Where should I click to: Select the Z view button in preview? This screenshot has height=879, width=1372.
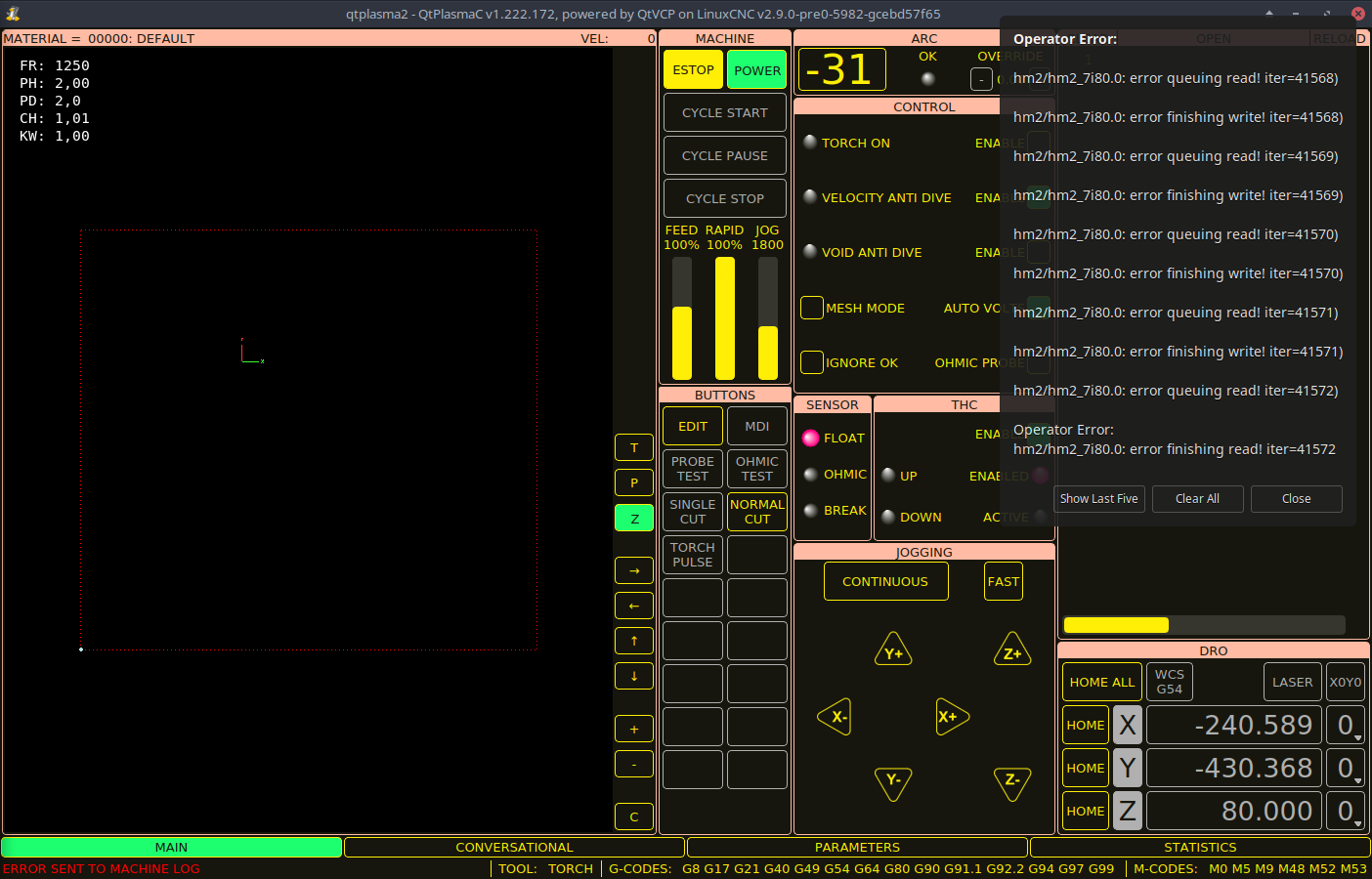[x=634, y=518]
